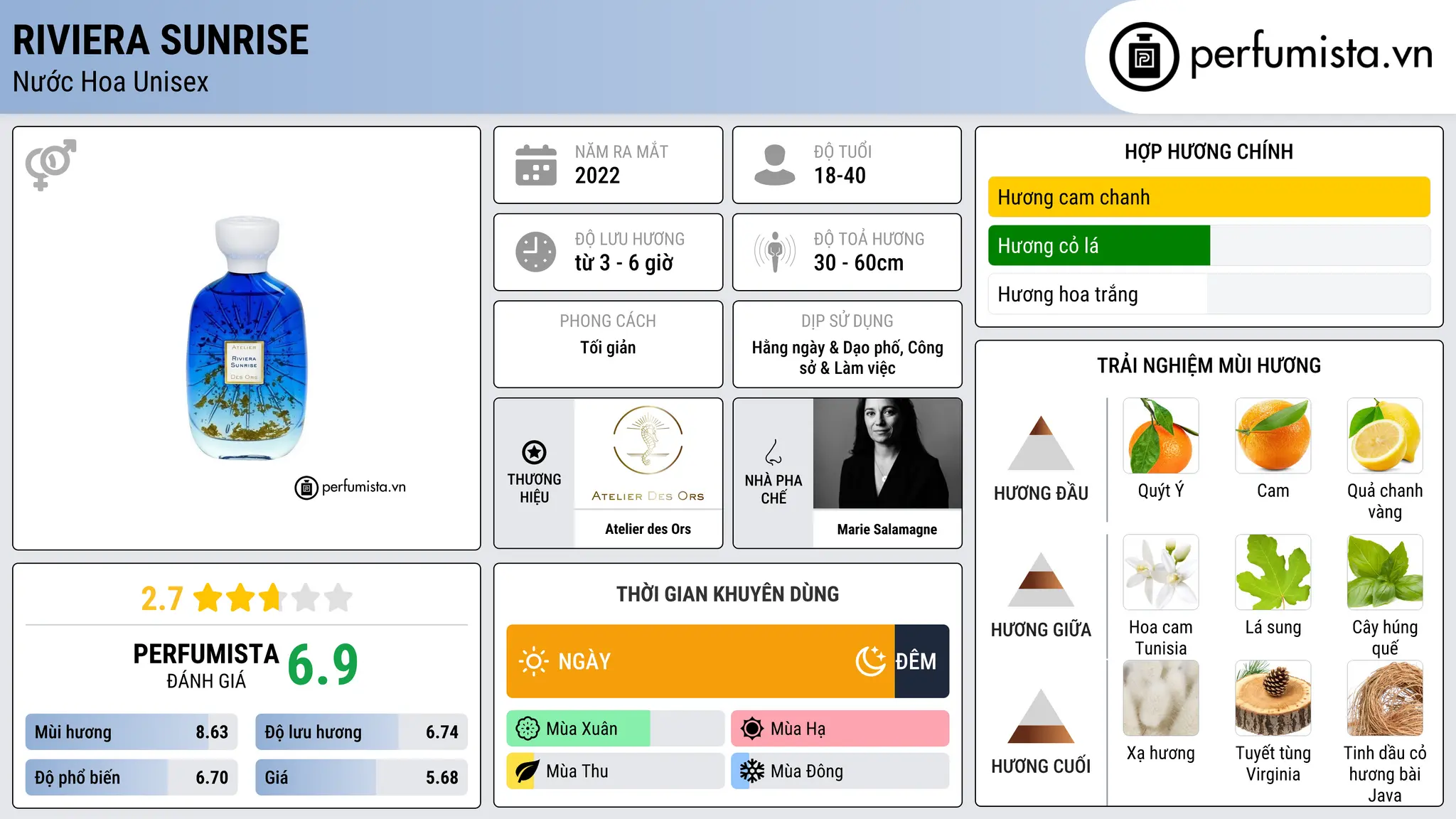Click the Quả chanh vàng lemon image
Viewport: 1456px width, 819px height.
click(x=1385, y=436)
